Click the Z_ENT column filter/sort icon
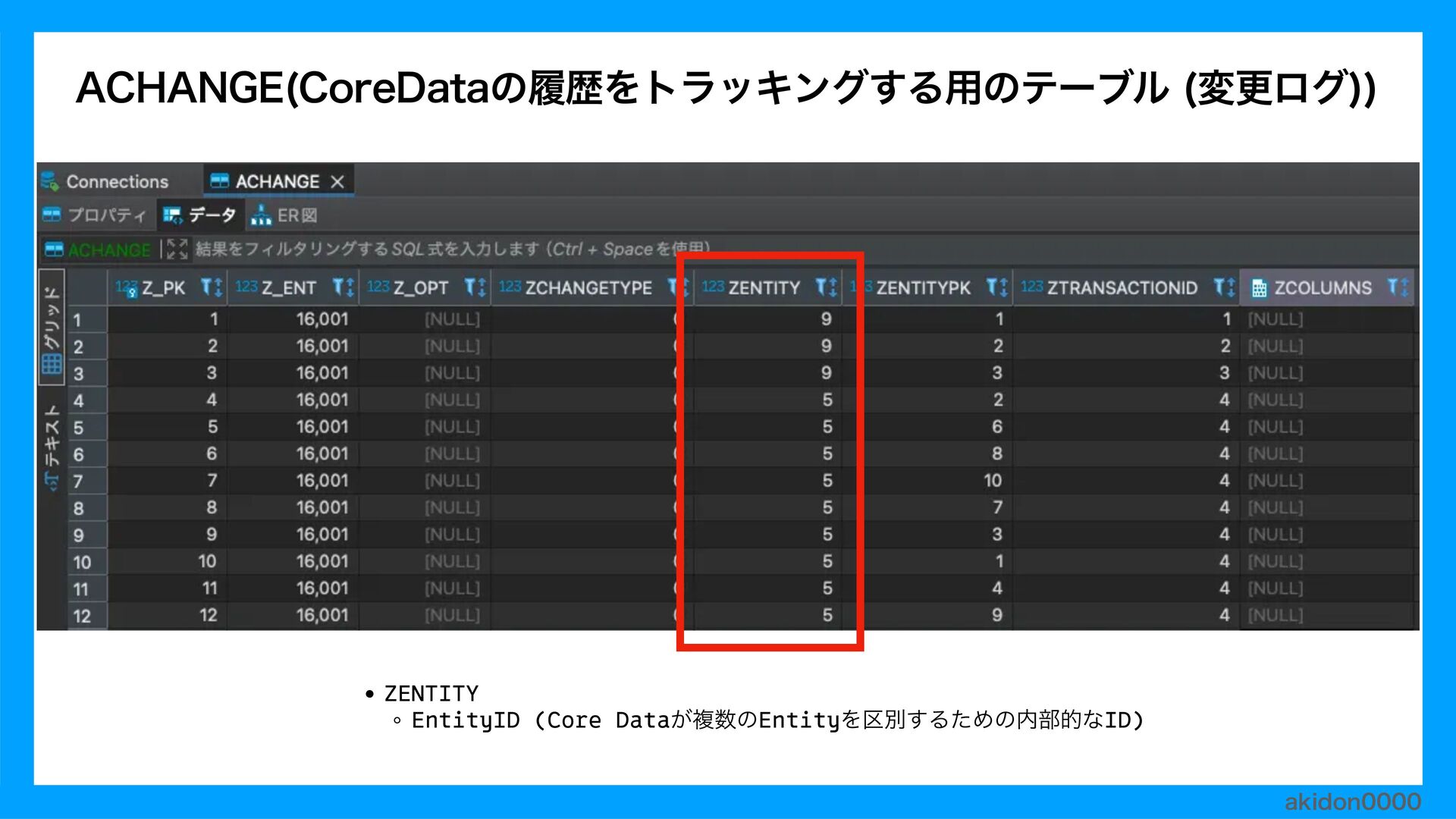 (x=344, y=287)
